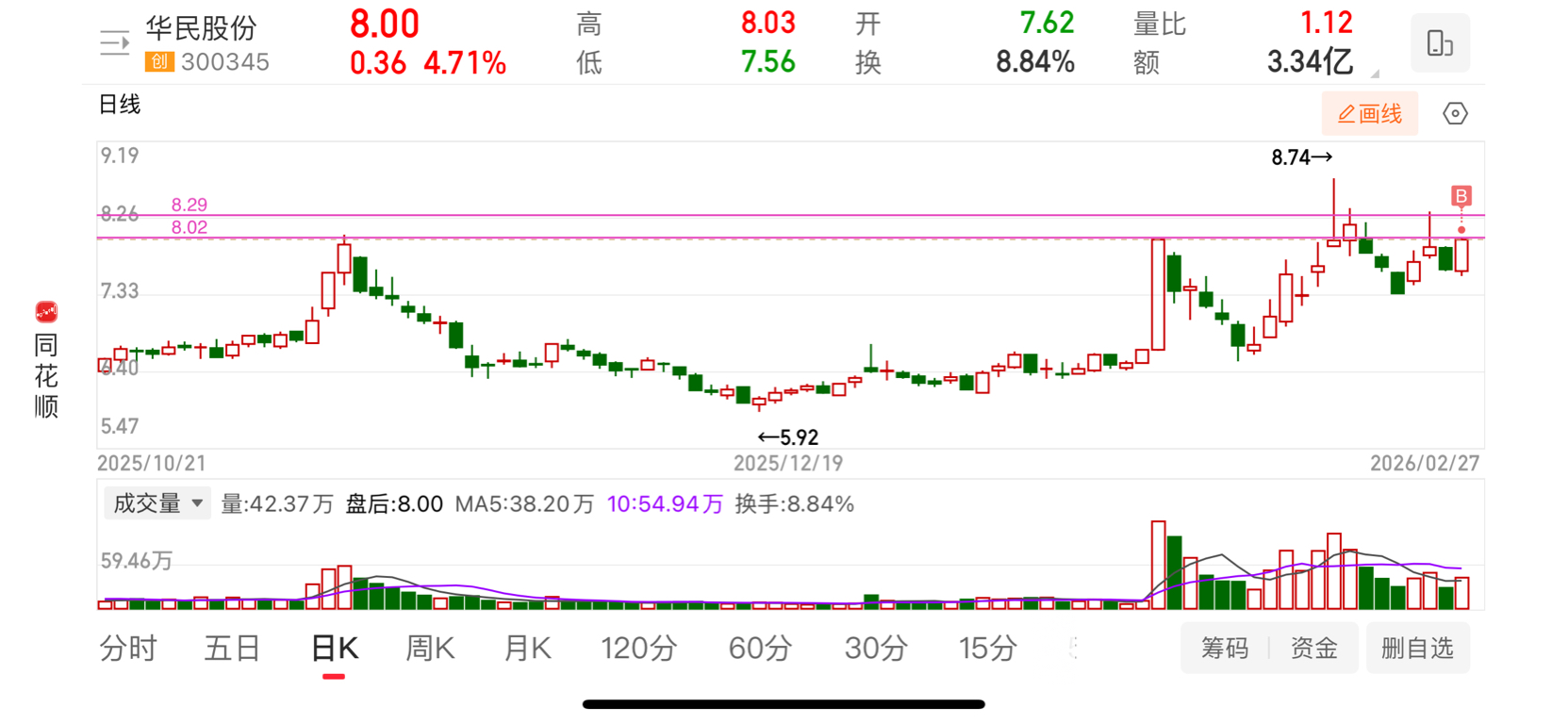This screenshot has height=724, width=1568.
Task: Tap the 8.29 horizontal line label
Action: pyautogui.click(x=190, y=205)
